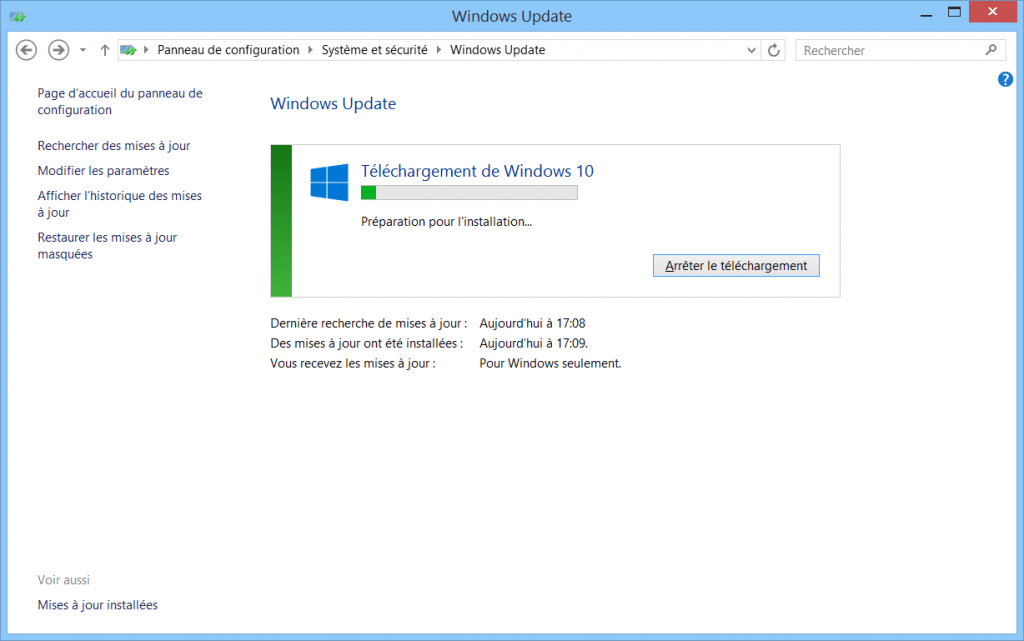1024x641 pixels.
Task: Maximize the Windows Update window
Action: [954, 12]
